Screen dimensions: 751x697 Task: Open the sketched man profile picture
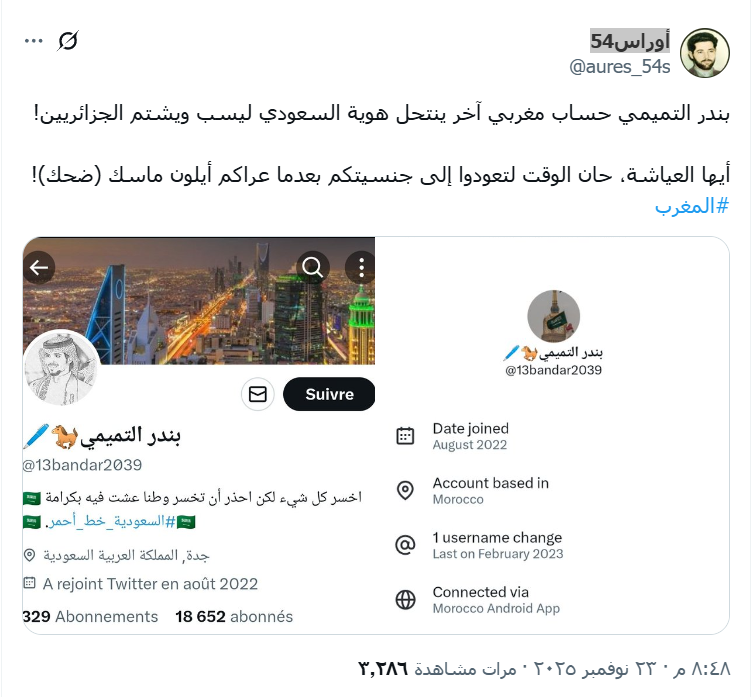[x=61, y=368]
